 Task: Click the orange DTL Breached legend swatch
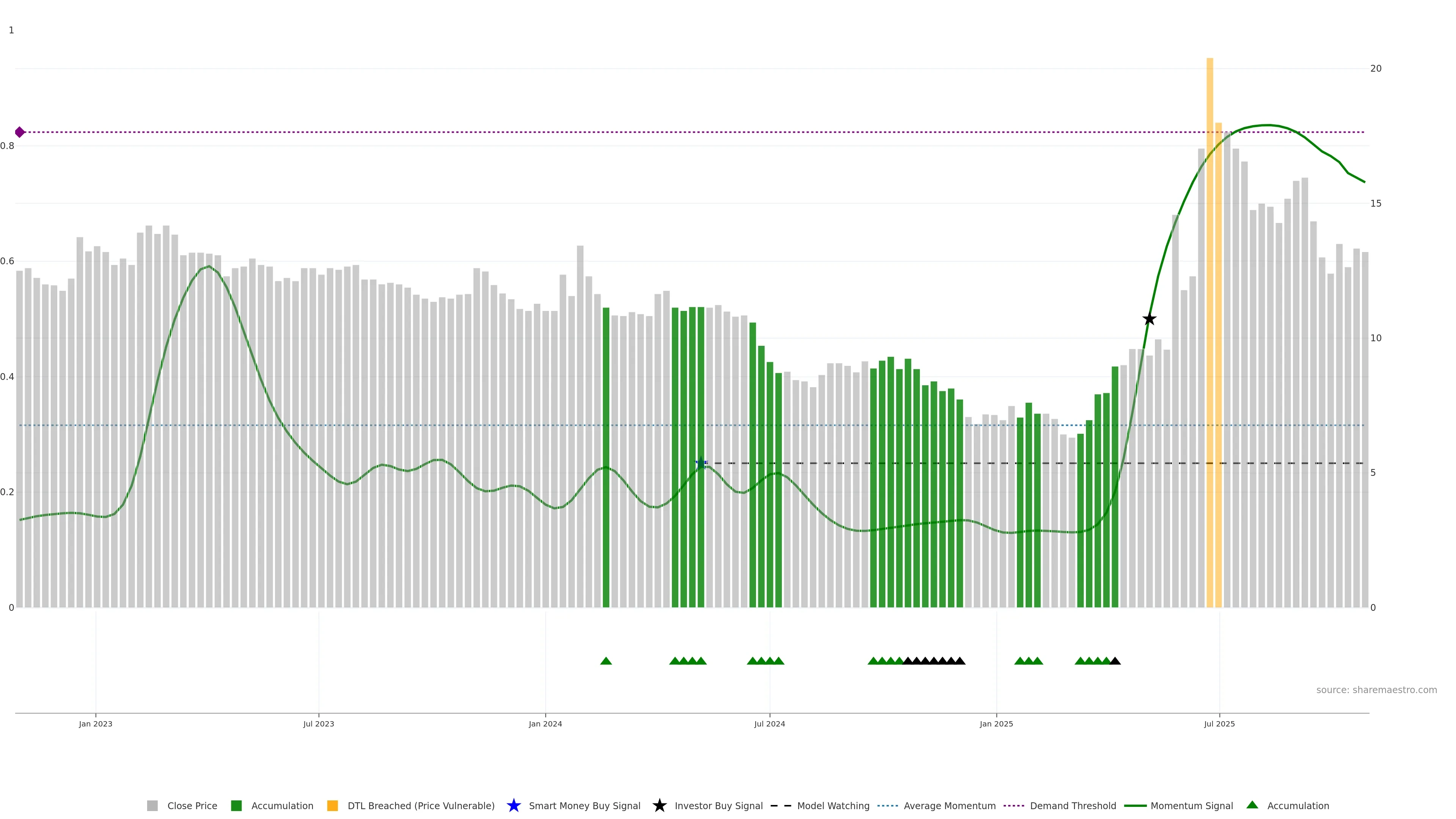tap(333, 805)
